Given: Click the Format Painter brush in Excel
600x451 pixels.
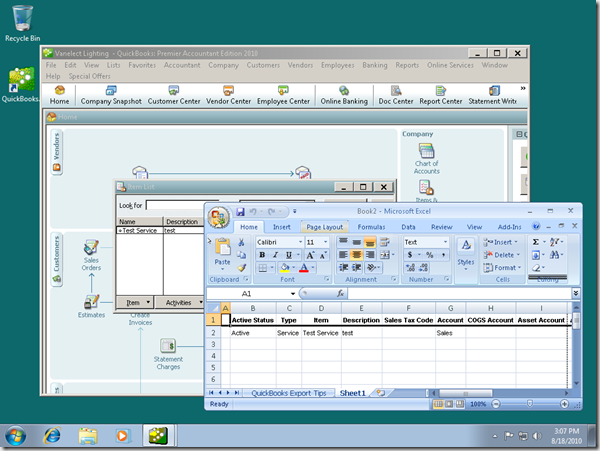Looking at the screenshot, I should tap(241, 268).
